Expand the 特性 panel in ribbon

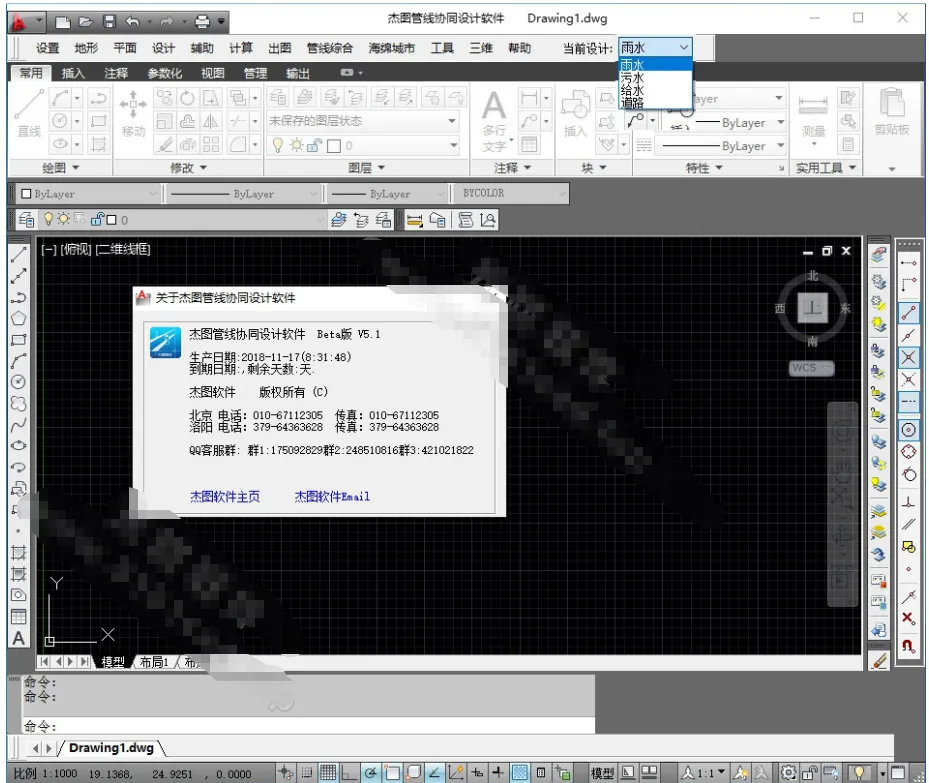click(704, 168)
